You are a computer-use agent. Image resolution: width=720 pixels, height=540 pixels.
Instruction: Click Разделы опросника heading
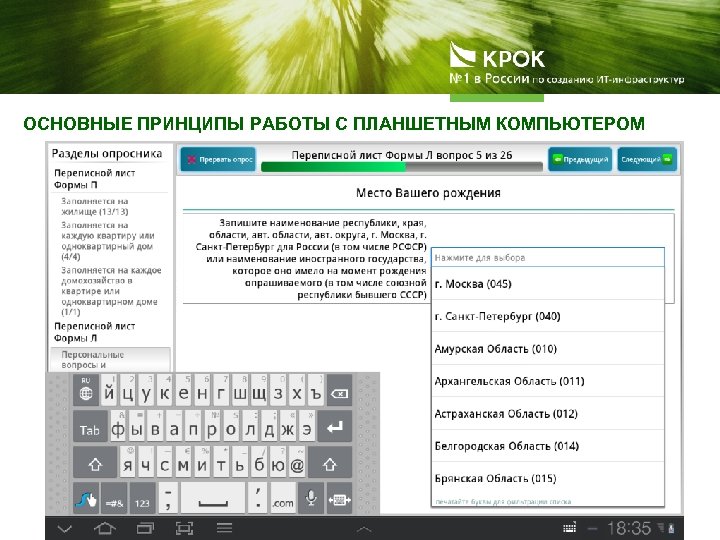tap(107, 153)
